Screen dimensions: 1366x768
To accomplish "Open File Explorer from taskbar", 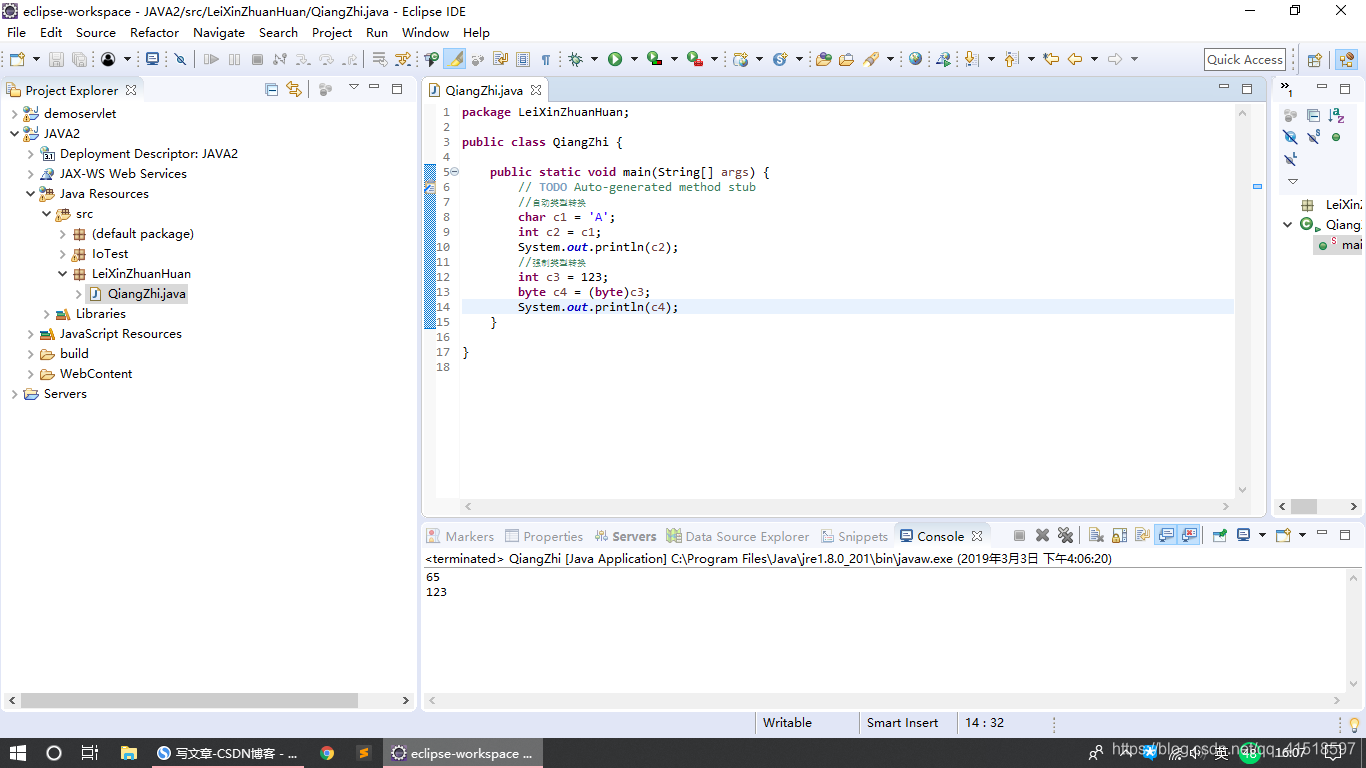I will click(x=128, y=753).
